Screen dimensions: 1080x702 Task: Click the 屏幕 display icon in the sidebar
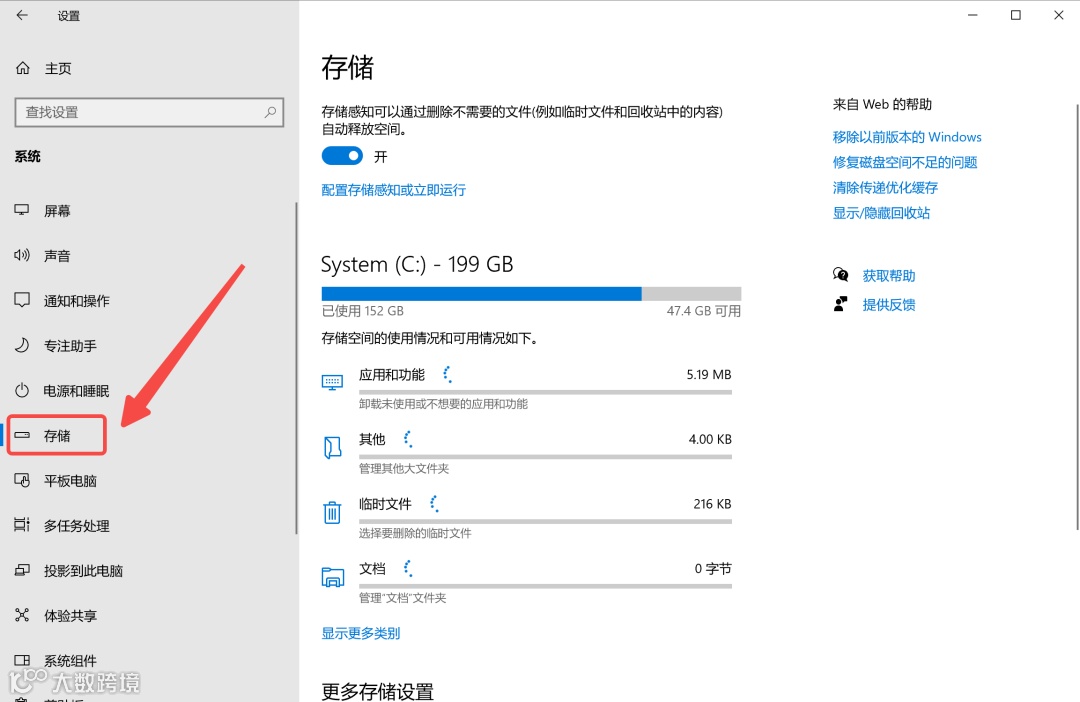click(x=22, y=210)
